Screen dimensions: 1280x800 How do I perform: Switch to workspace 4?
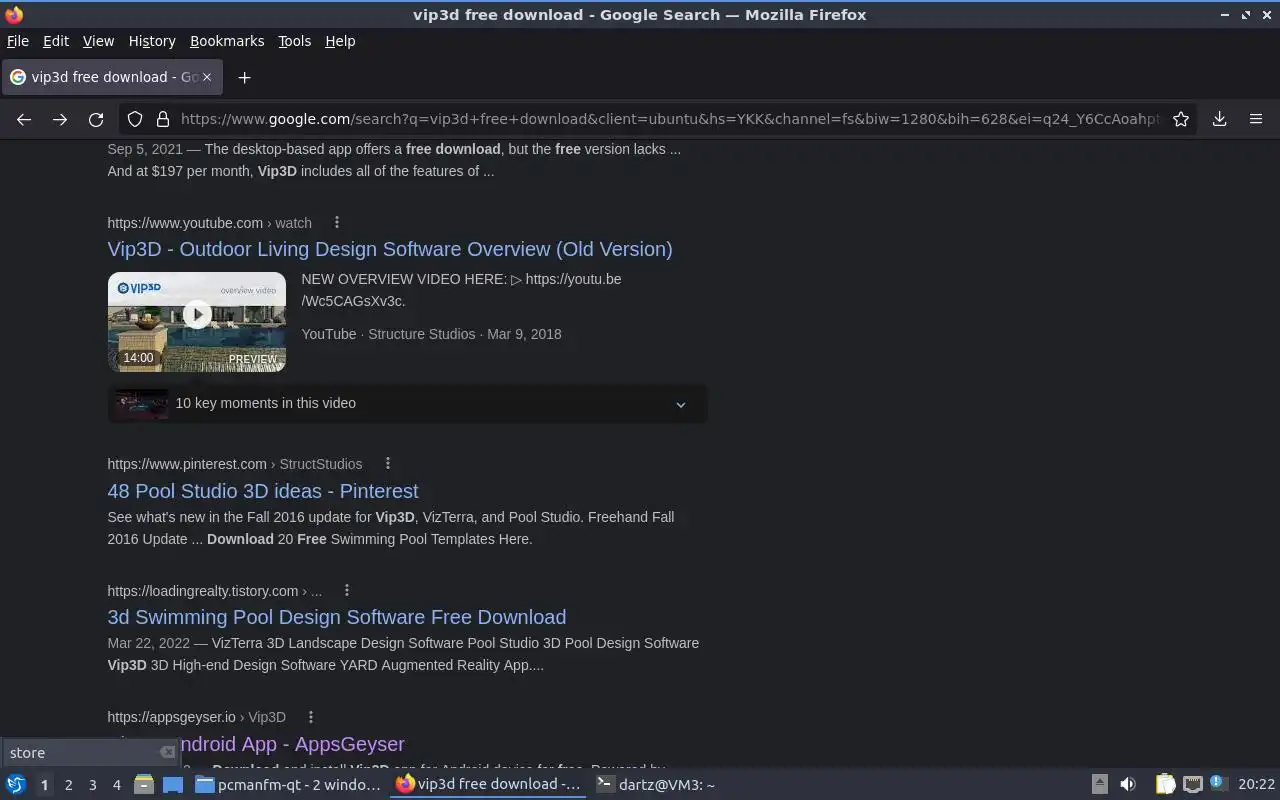coord(116,785)
